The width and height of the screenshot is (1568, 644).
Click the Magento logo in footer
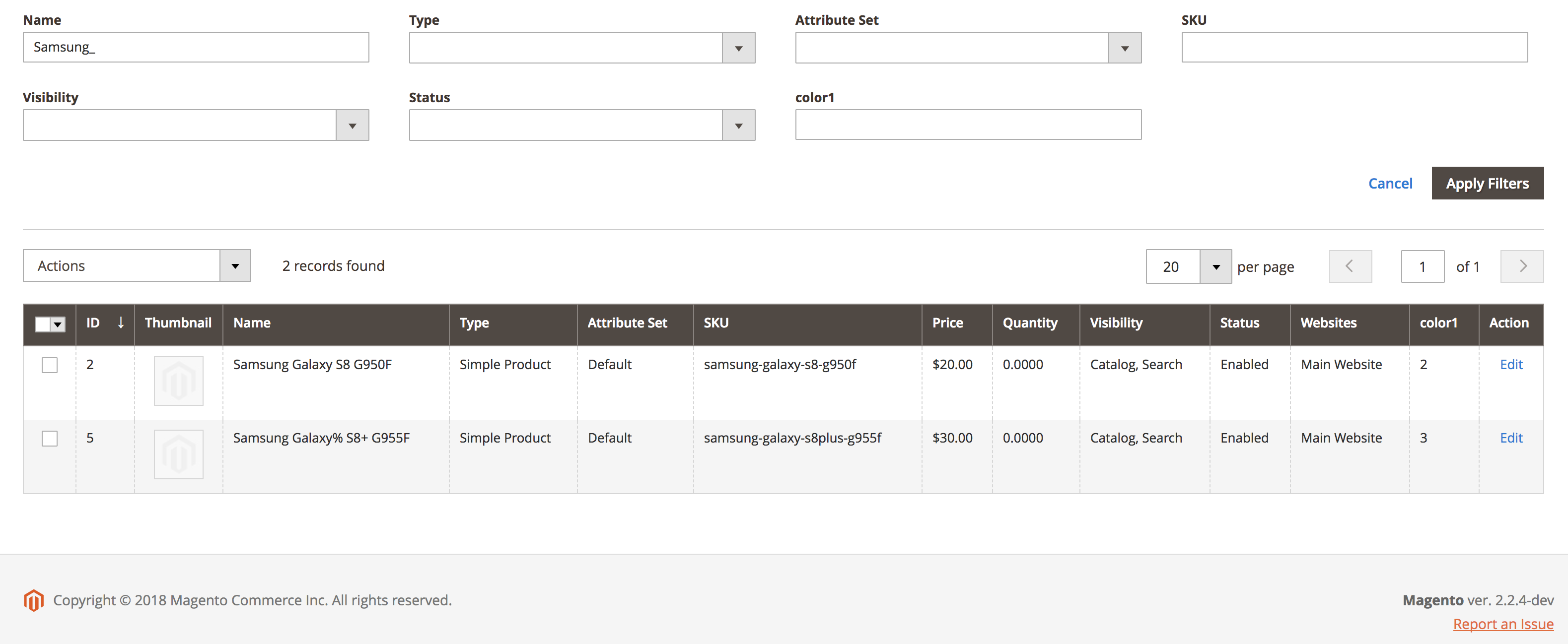33,600
